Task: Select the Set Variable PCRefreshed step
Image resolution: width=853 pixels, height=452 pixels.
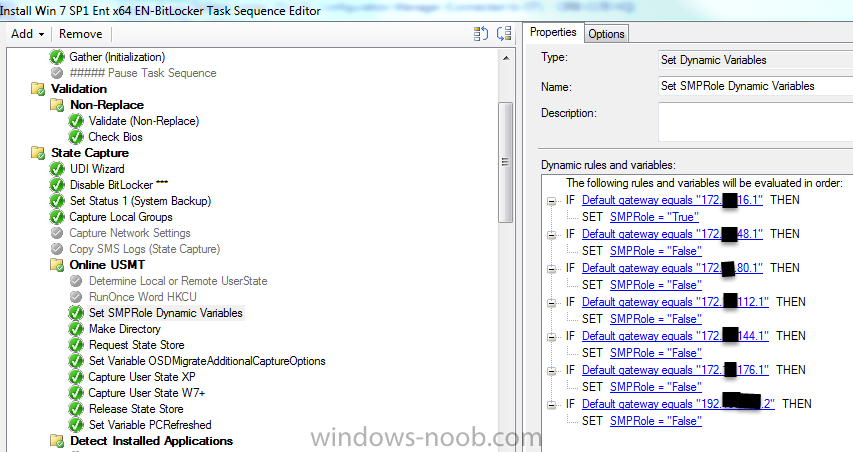Action: (x=150, y=425)
